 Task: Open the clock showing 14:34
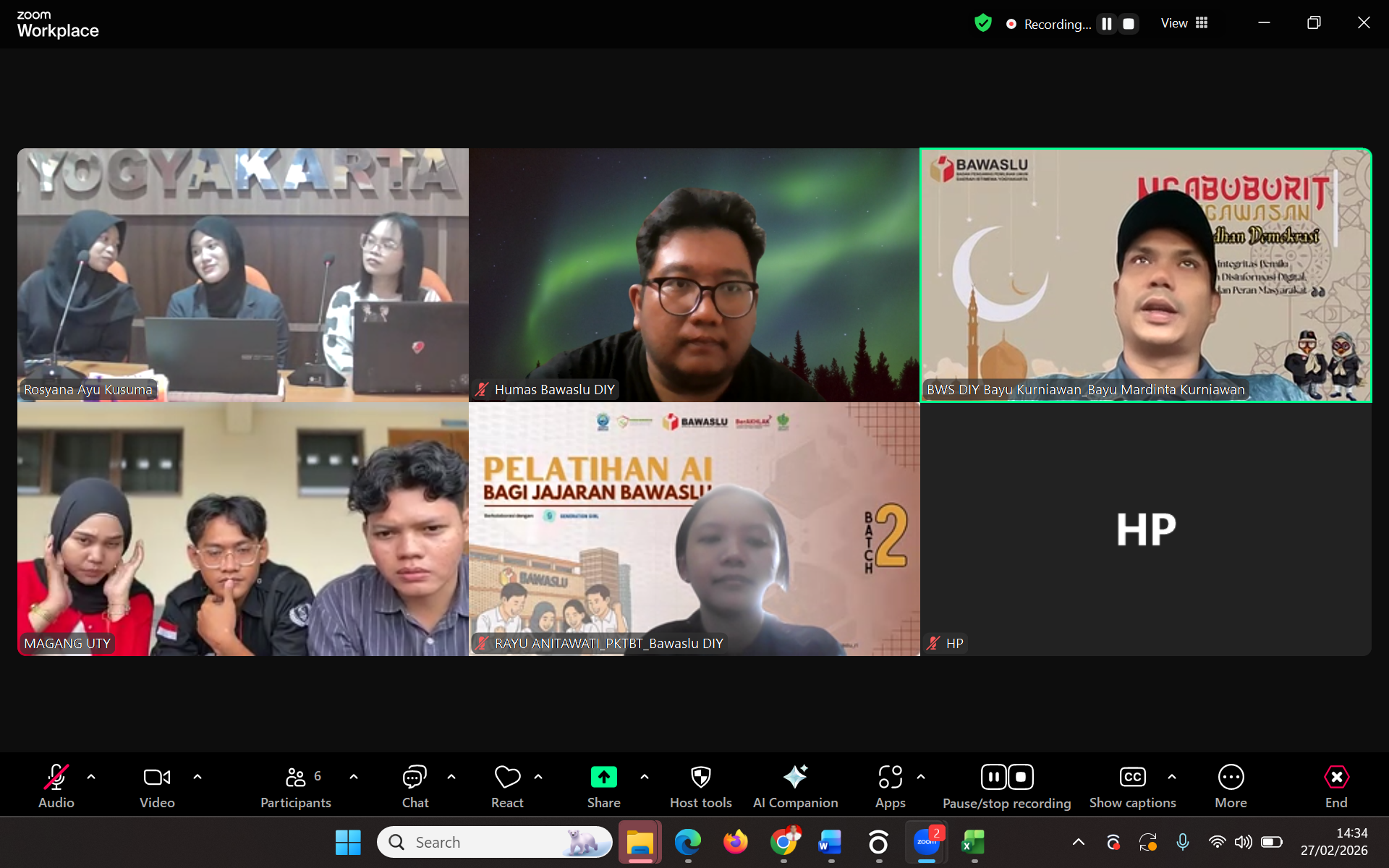pyautogui.click(x=1334, y=842)
